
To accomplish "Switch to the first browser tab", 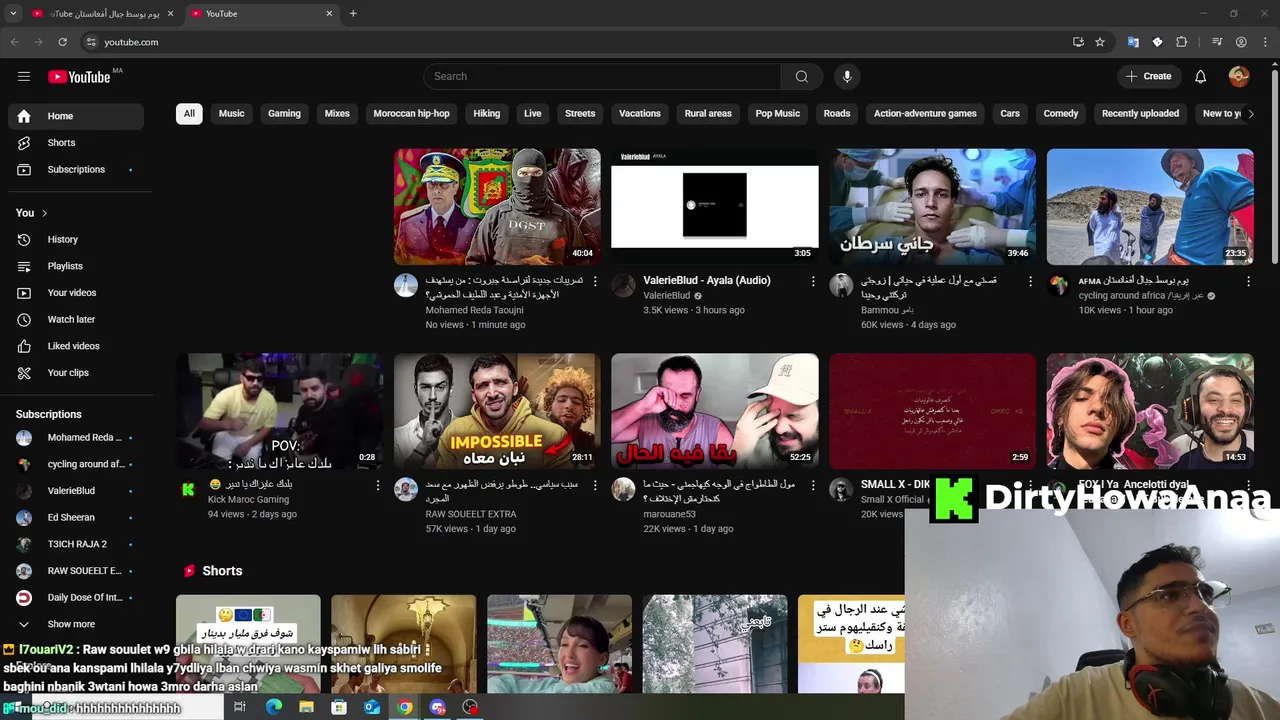I will click(x=102, y=14).
